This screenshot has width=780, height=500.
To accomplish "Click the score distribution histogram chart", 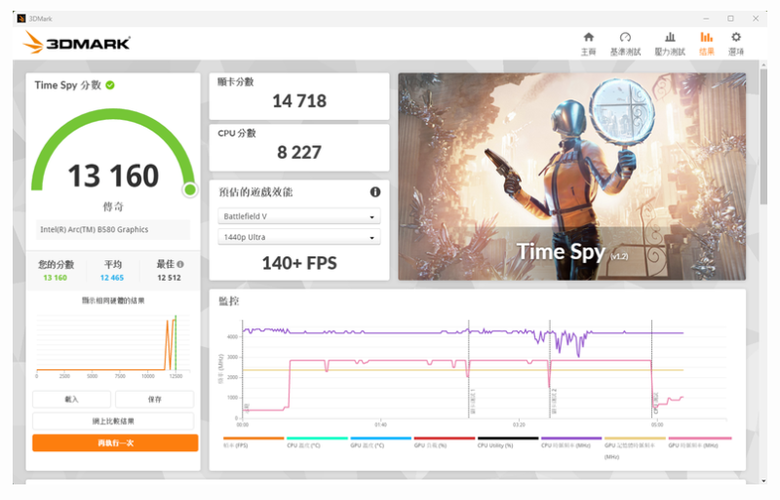I will tap(113, 346).
